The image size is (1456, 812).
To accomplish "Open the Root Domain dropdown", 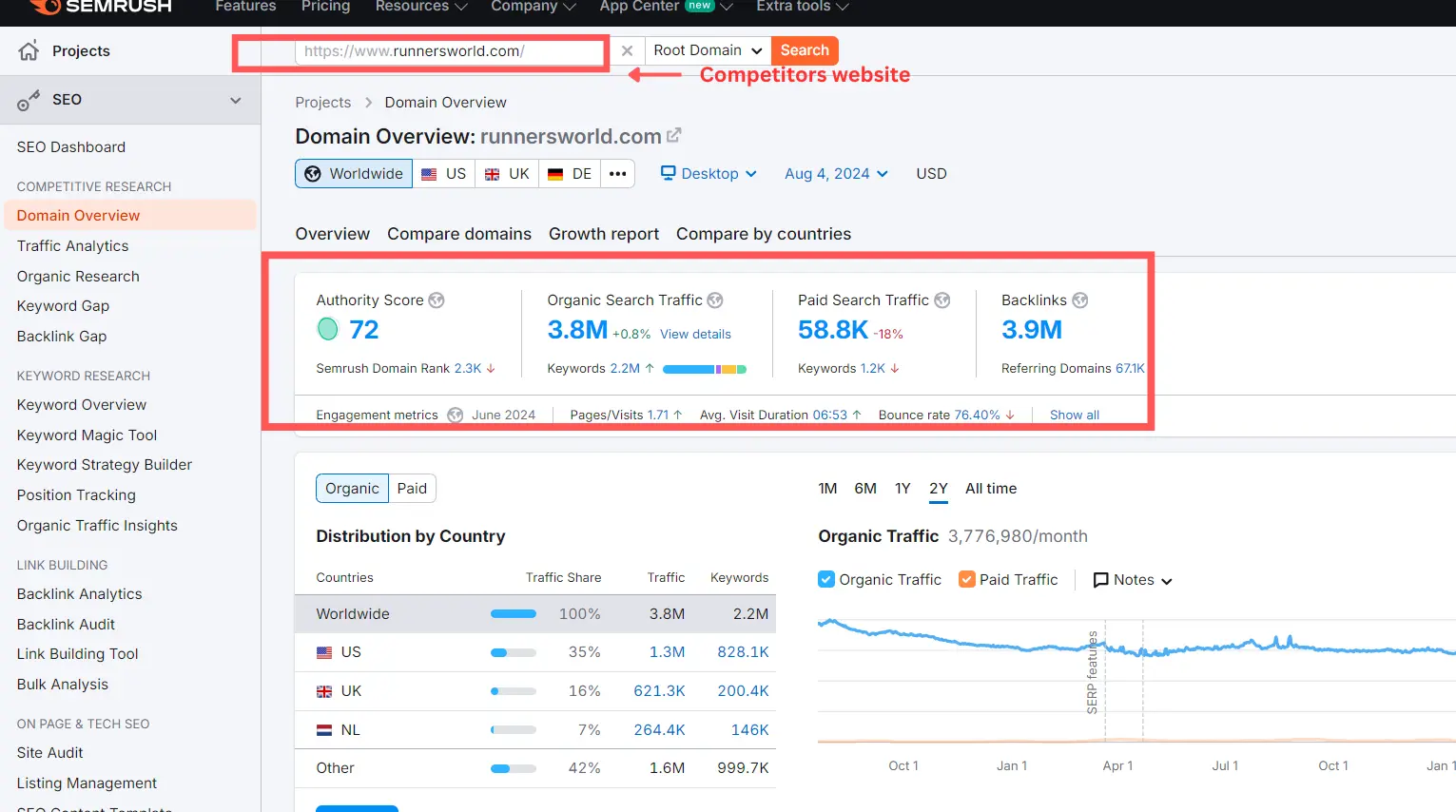I will 706,50.
